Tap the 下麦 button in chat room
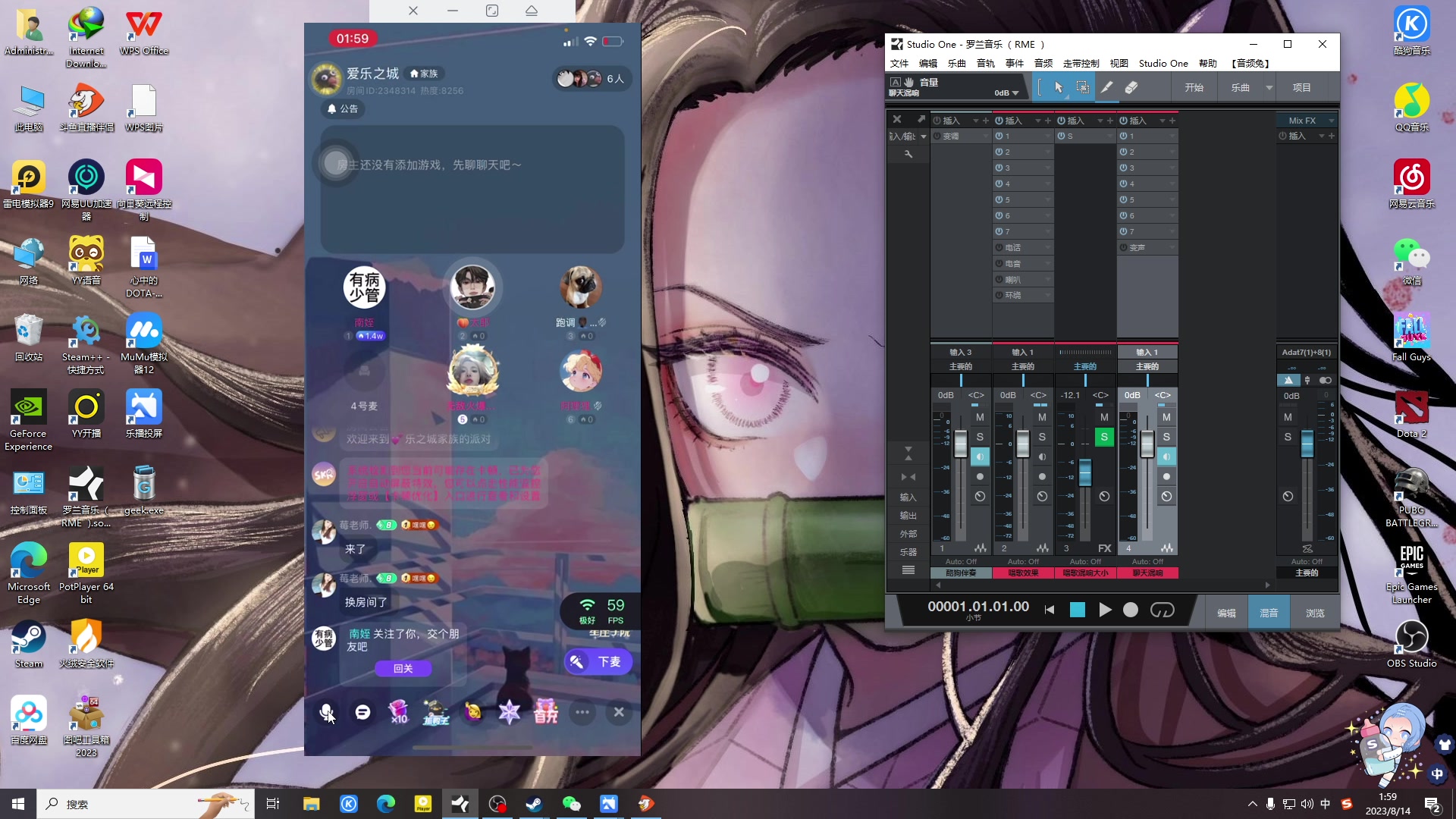Viewport: 1456px width, 819px height. (x=598, y=662)
